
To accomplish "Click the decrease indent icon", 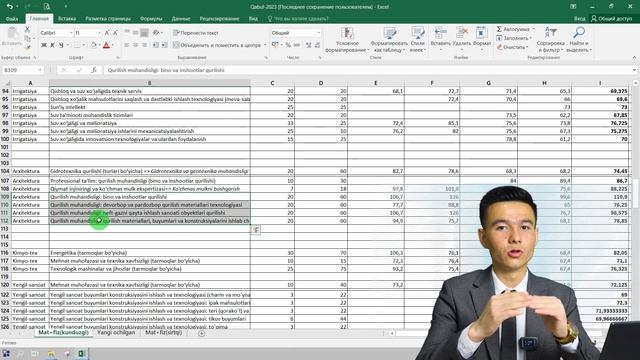I will tap(156, 45).
